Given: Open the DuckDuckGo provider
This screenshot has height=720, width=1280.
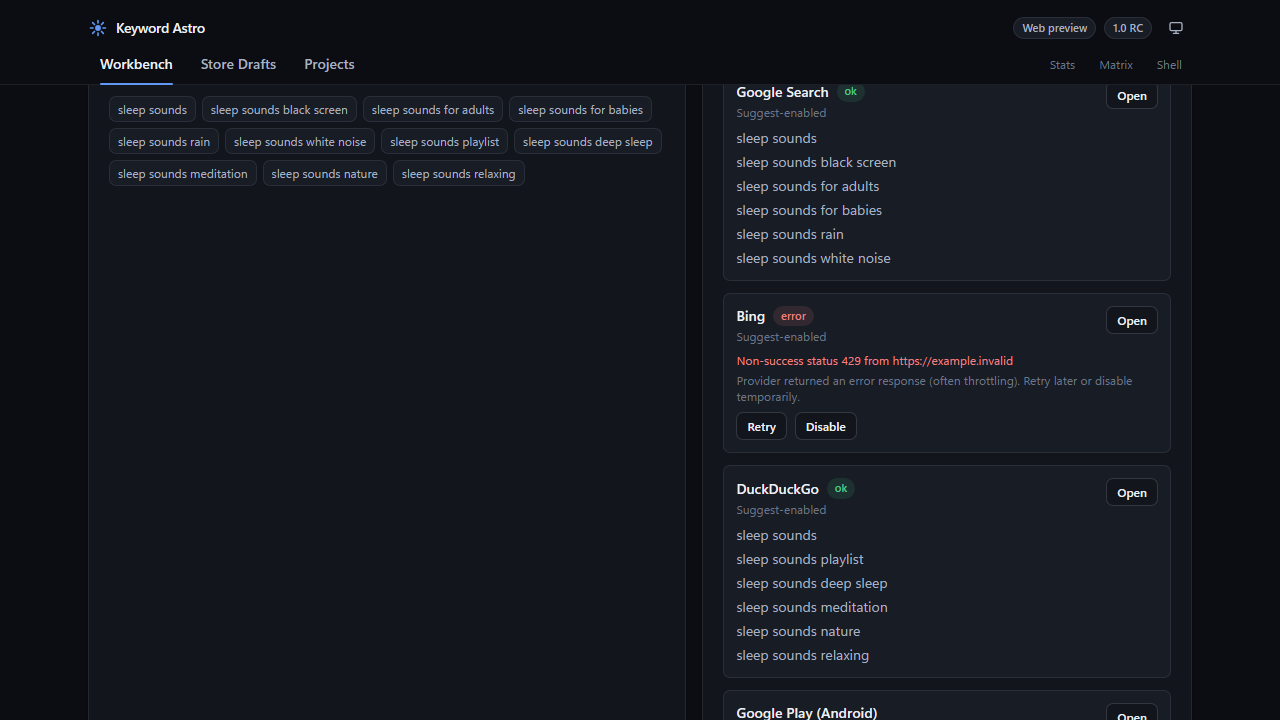Looking at the screenshot, I should (x=1132, y=492).
